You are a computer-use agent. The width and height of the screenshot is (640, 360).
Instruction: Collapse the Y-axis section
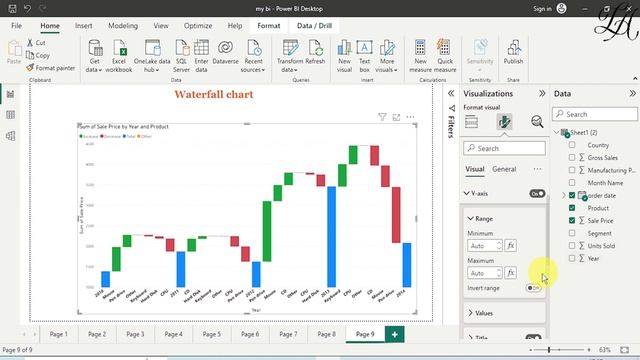pyautogui.click(x=467, y=193)
